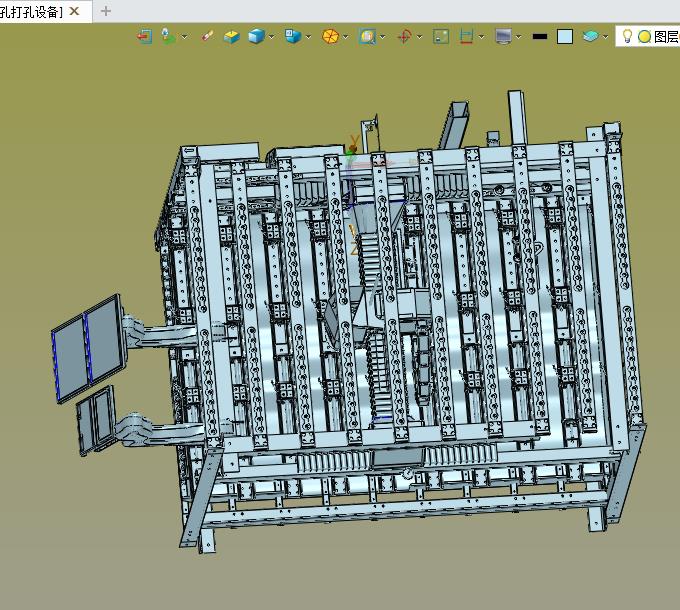The height and width of the screenshot is (610, 680).
Task: Click the red rotate-view icon
Action: 405,36
